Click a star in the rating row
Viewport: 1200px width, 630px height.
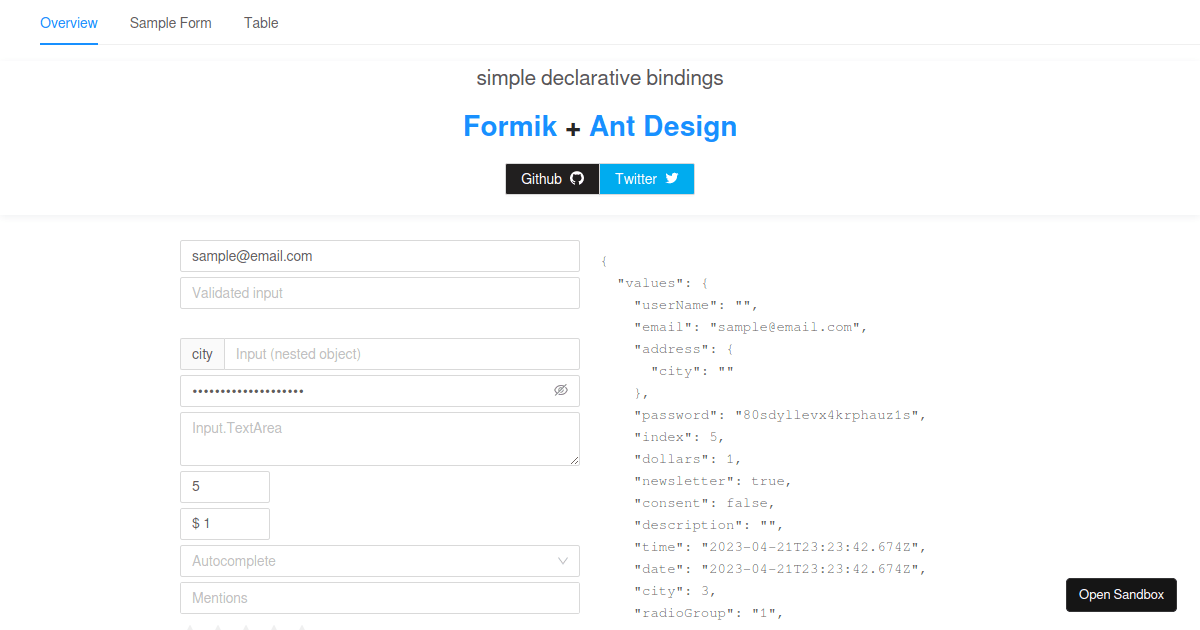click(245, 627)
